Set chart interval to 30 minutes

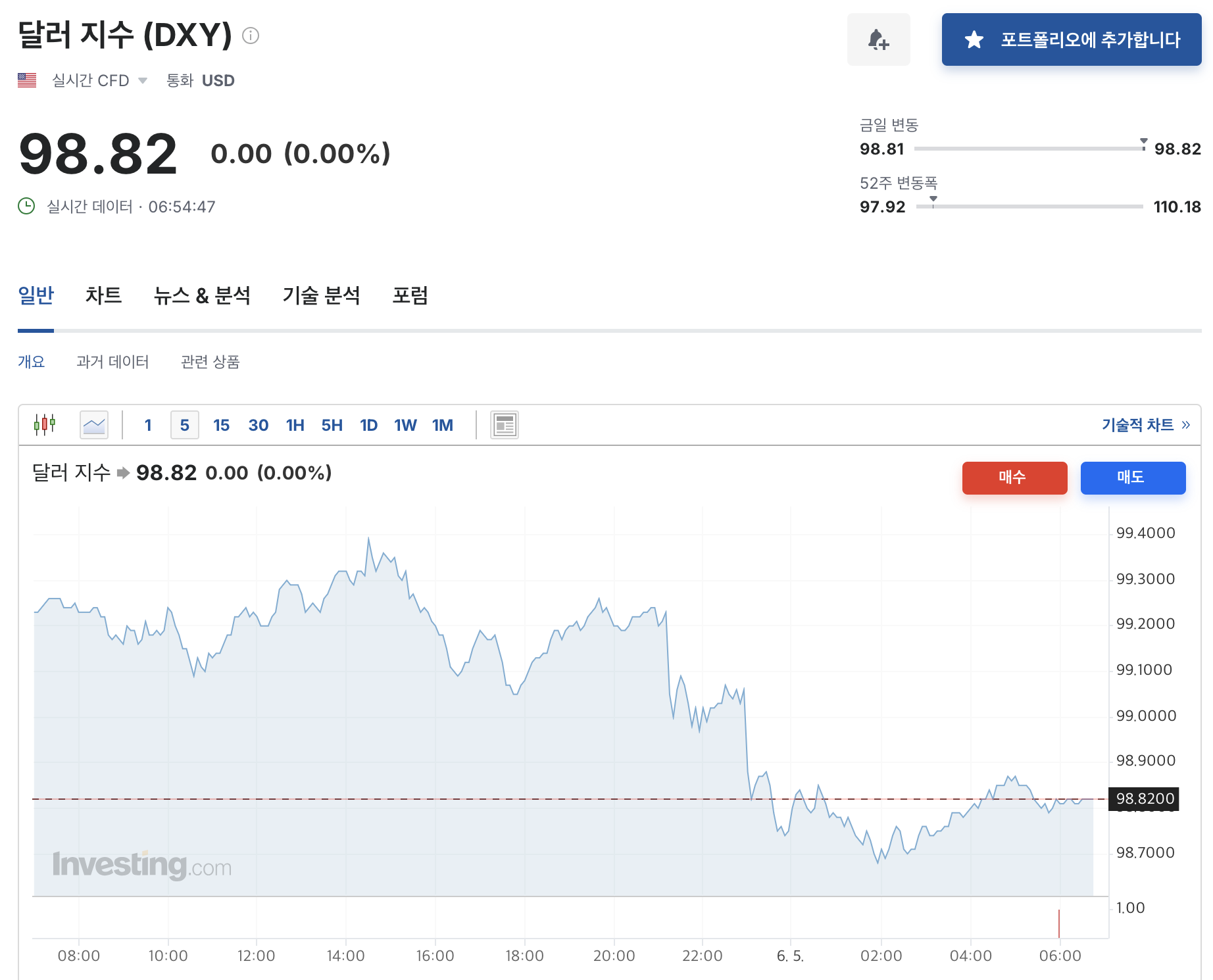tap(258, 425)
